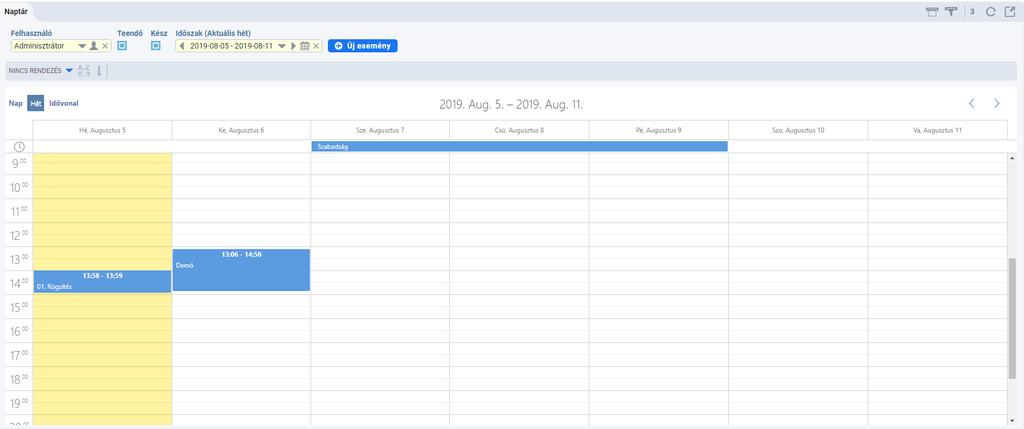Click the Ke, Augusztus 6 column header
Screen dimensions: 1024x429
[x=241, y=130]
